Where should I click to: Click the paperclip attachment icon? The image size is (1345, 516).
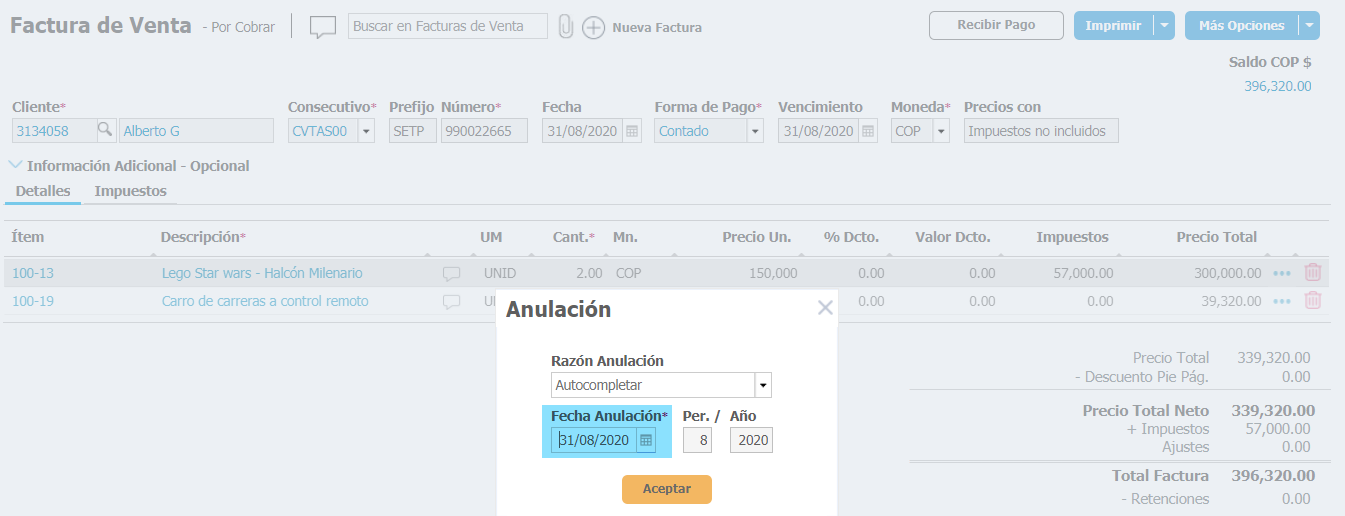pyautogui.click(x=565, y=27)
